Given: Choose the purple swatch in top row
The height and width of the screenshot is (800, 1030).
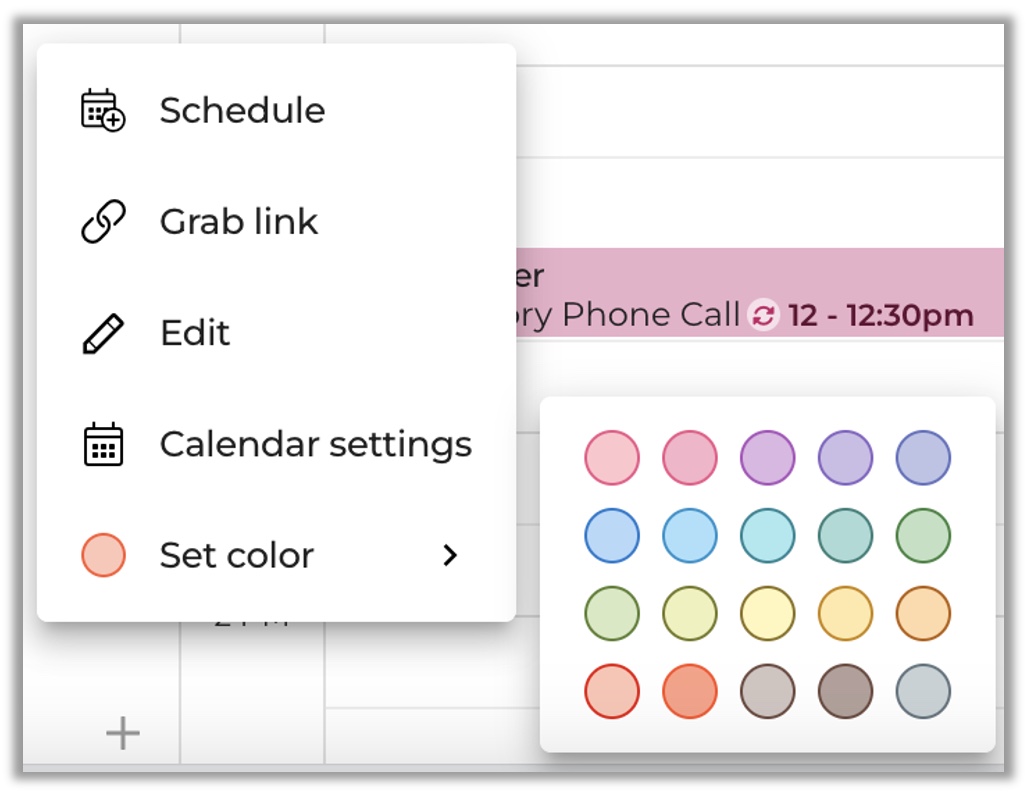Looking at the screenshot, I should point(768,458).
